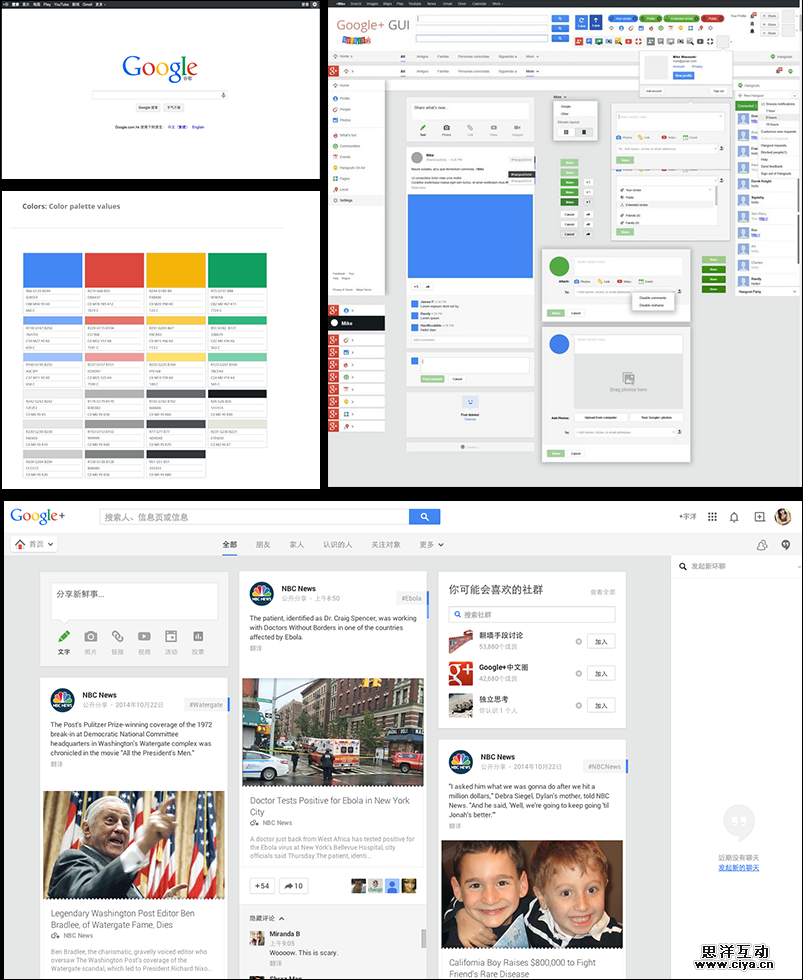Screen dimensions: 803x980
Task: Switch to the 朋友 tab
Action: click(263, 544)
